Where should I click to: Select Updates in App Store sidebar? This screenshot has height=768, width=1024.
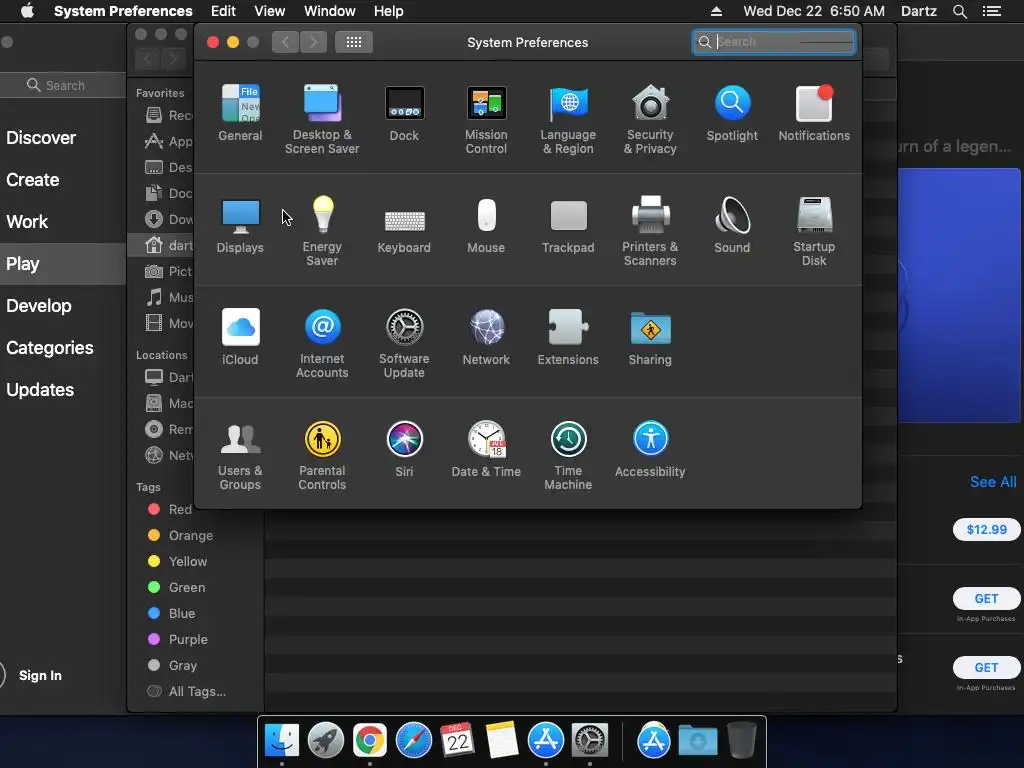coord(40,390)
